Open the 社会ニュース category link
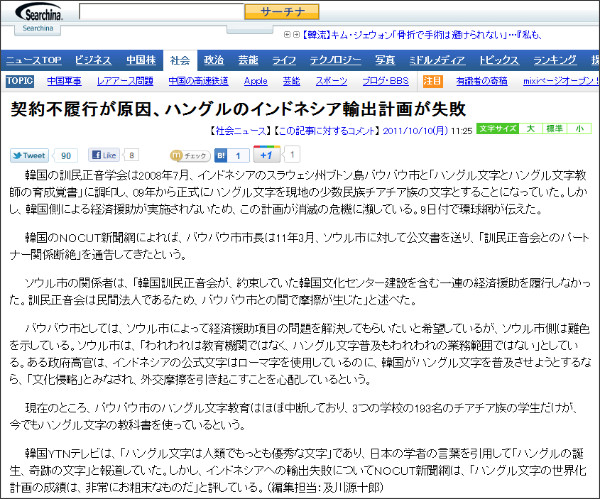 [x=240, y=131]
